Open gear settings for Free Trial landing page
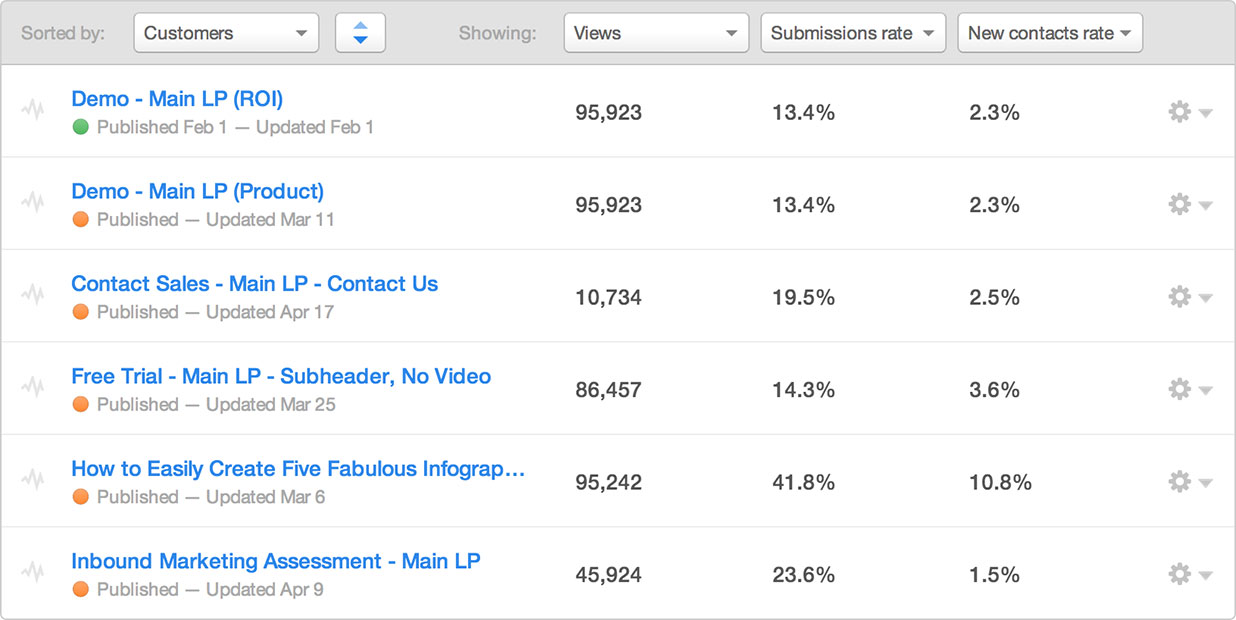 coord(1189,389)
